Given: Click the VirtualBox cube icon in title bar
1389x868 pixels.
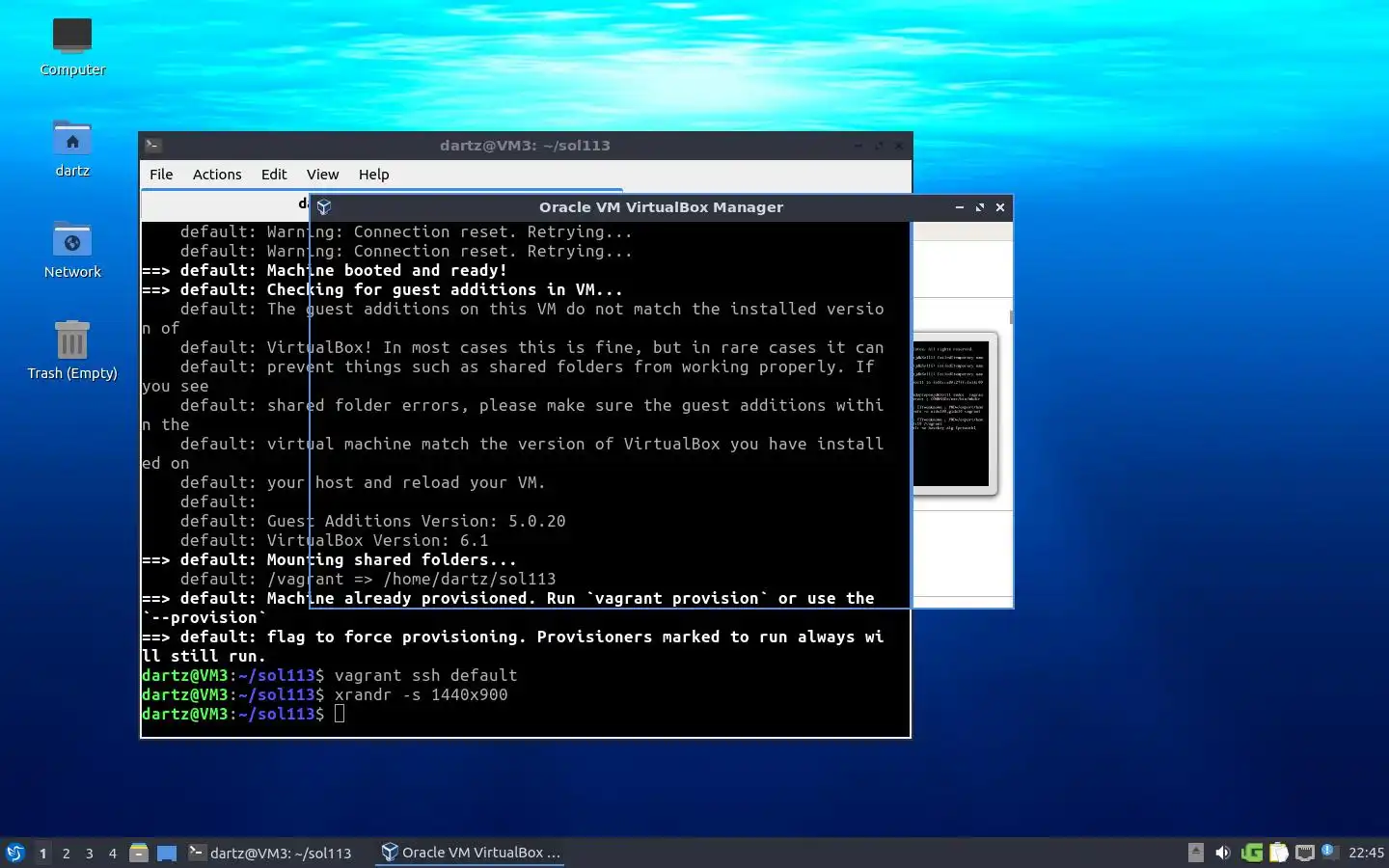Looking at the screenshot, I should (x=324, y=207).
